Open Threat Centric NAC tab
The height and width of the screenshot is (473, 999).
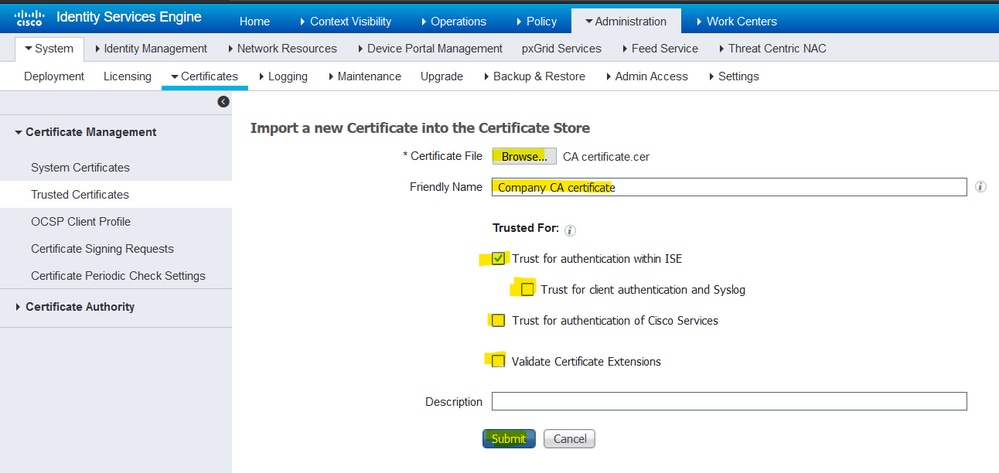tap(772, 48)
